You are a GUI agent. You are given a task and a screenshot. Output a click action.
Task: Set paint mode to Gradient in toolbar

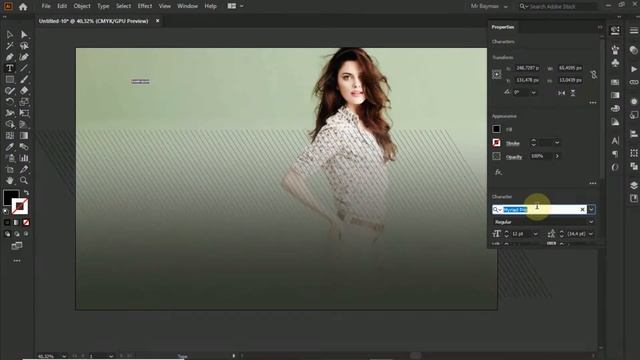(x=16, y=222)
